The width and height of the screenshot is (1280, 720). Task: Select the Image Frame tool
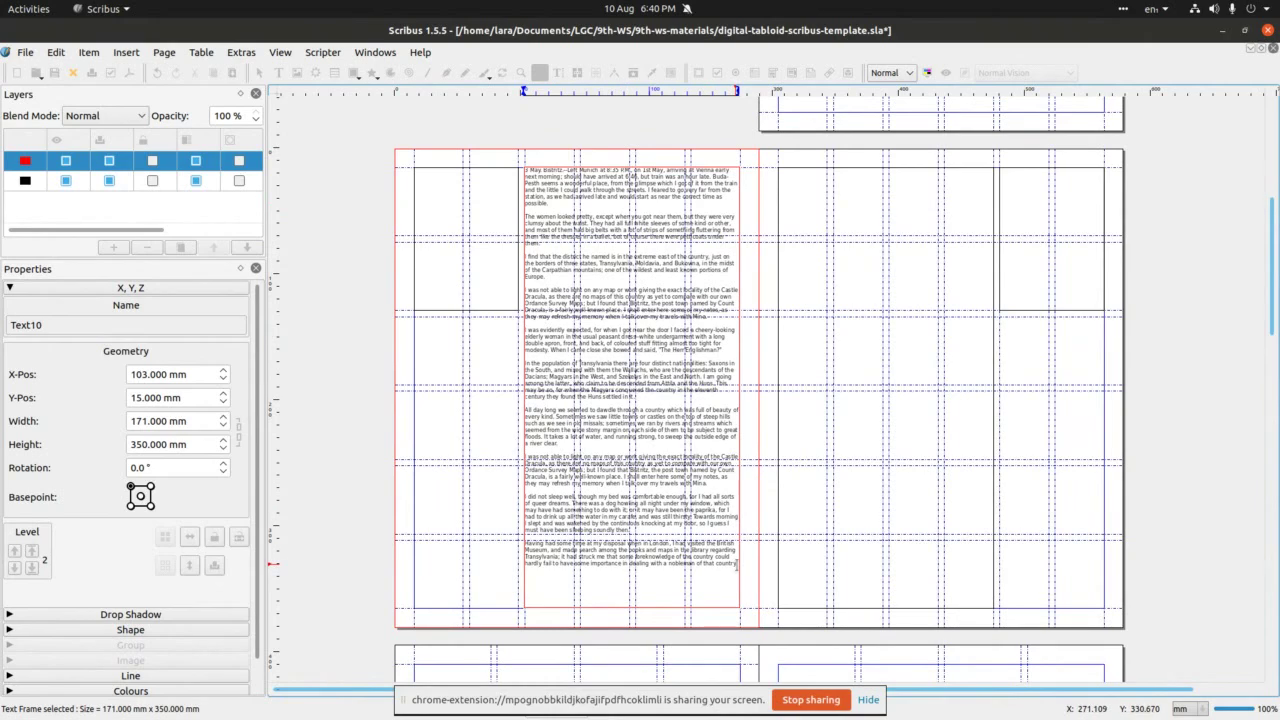coord(298,73)
